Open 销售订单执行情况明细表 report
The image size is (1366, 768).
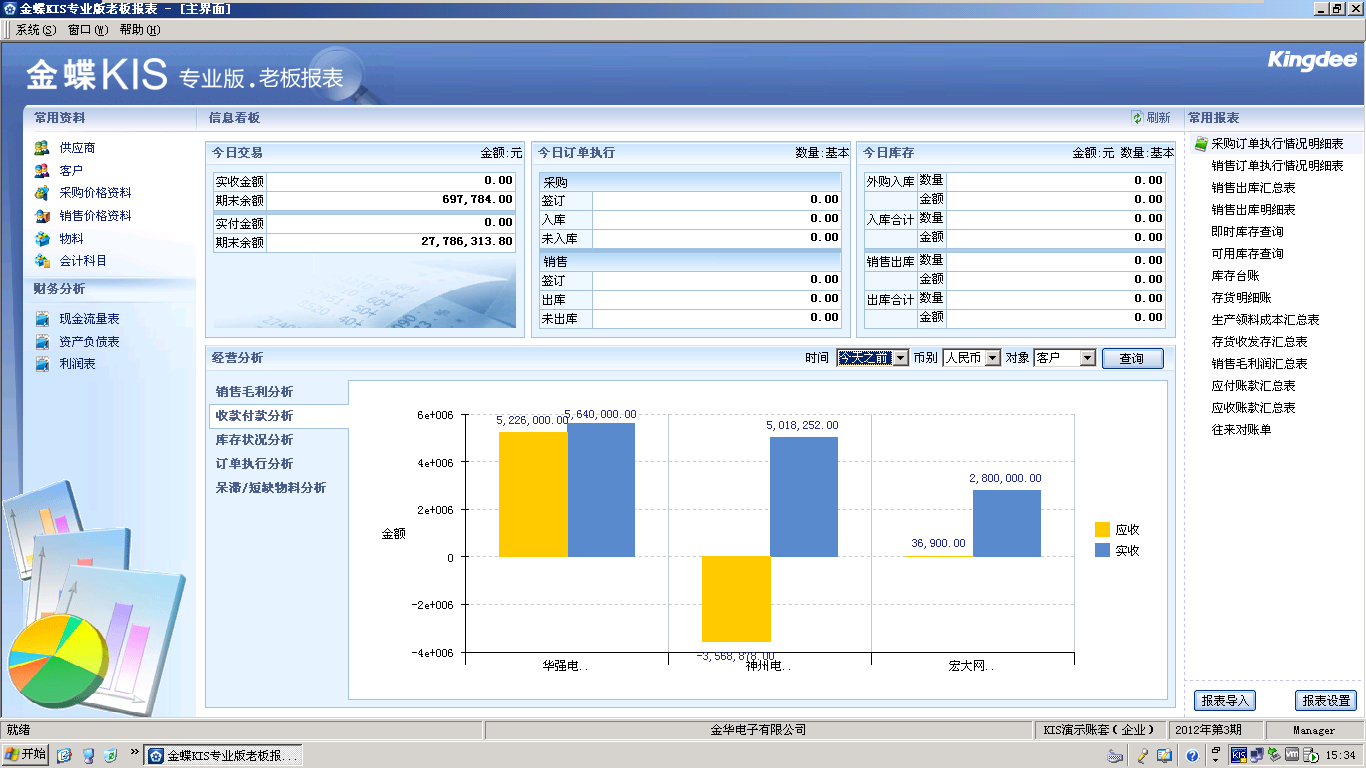click(x=1277, y=166)
